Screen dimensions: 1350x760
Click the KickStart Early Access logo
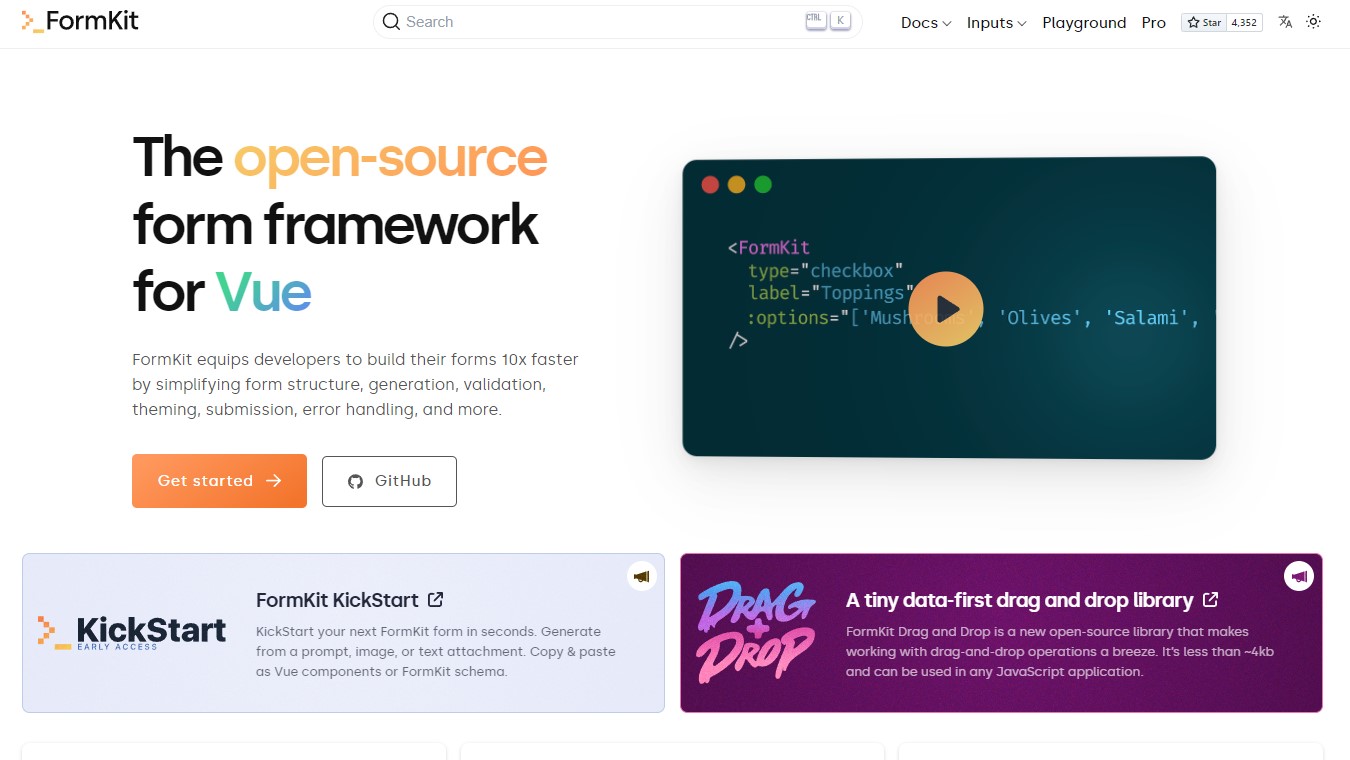pyautogui.click(x=132, y=633)
